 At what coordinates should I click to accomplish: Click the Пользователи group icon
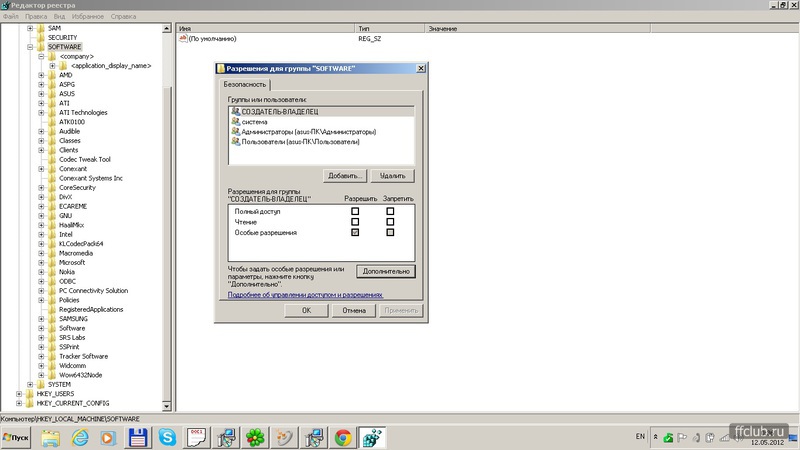pyautogui.click(x=235, y=141)
